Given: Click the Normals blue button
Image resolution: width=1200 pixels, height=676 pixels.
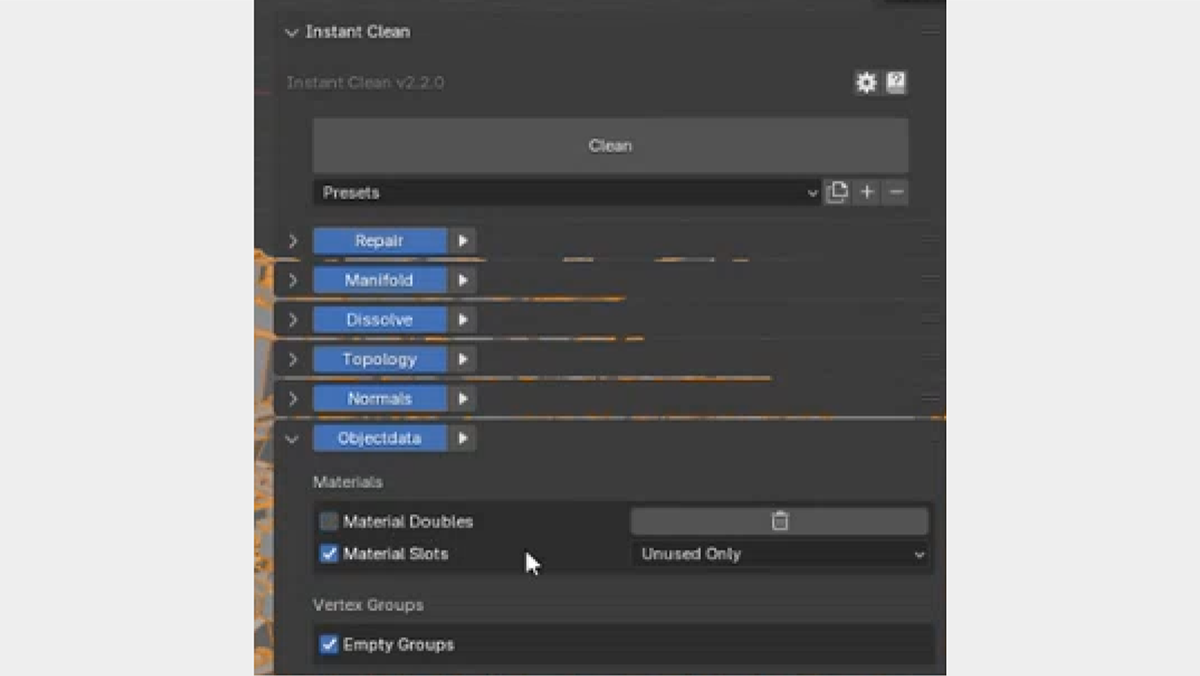Looking at the screenshot, I should pyautogui.click(x=380, y=398).
